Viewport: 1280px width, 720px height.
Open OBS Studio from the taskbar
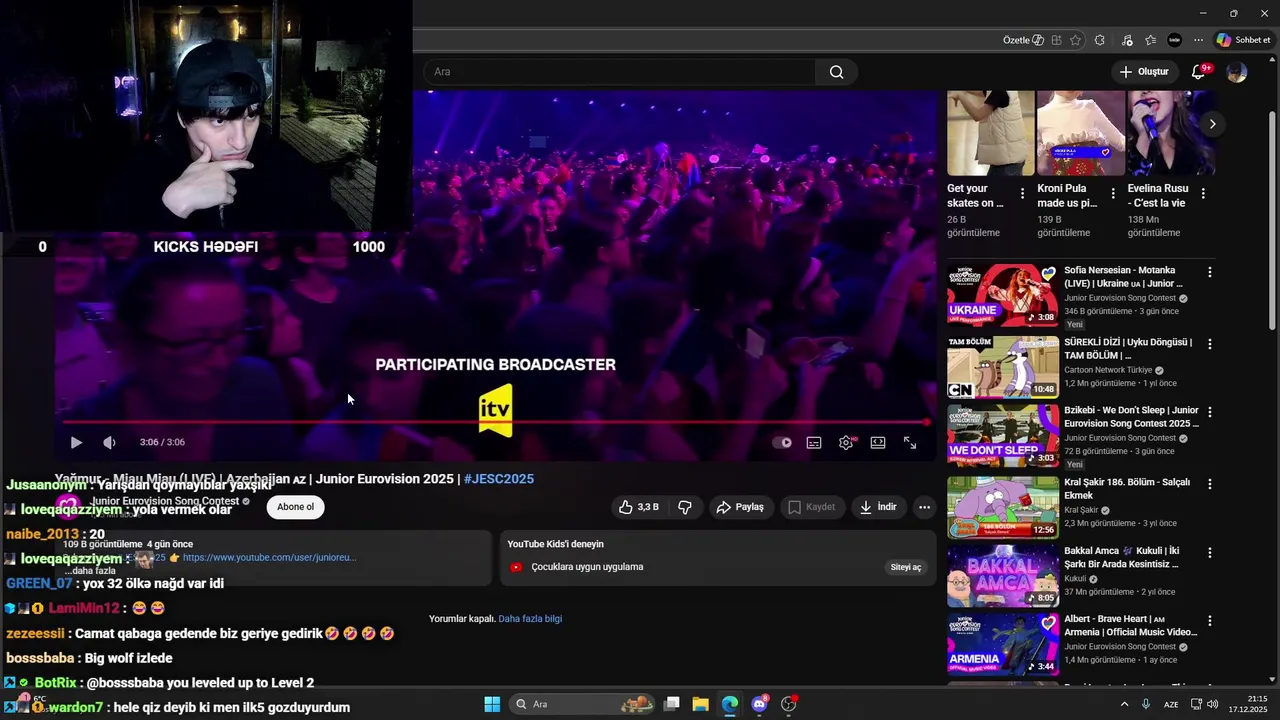[789, 704]
